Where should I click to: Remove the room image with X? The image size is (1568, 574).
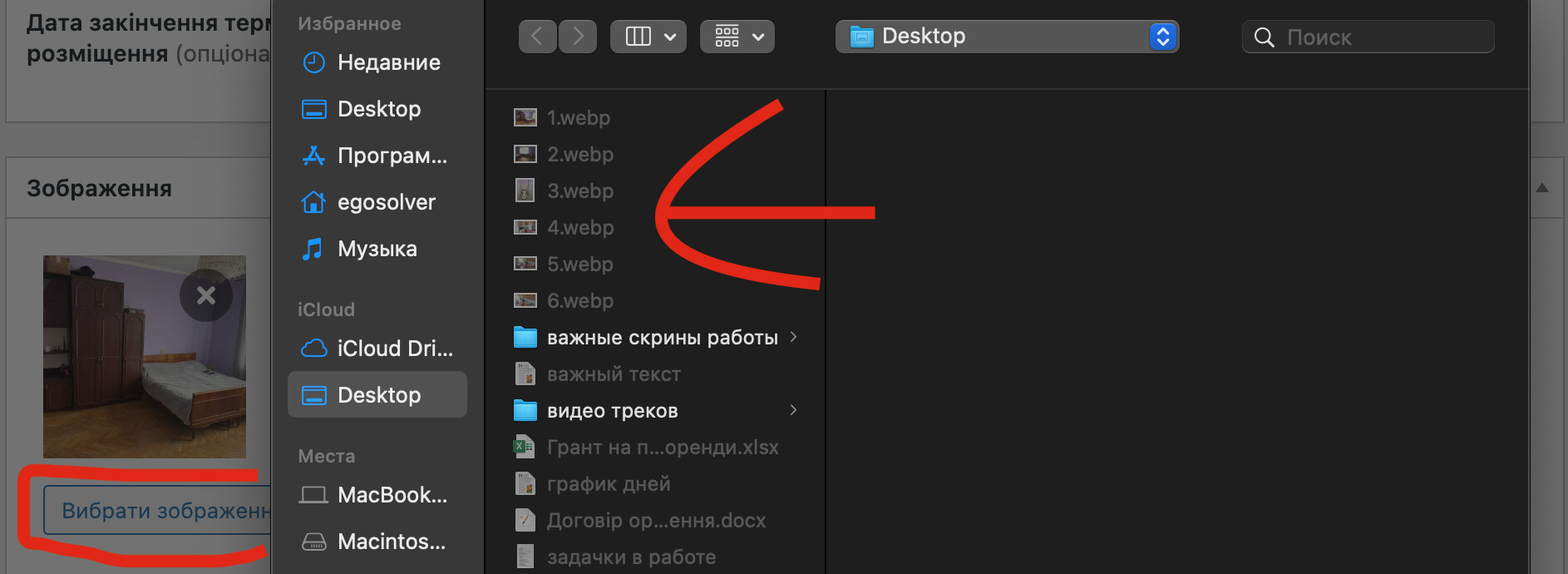(x=205, y=295)
